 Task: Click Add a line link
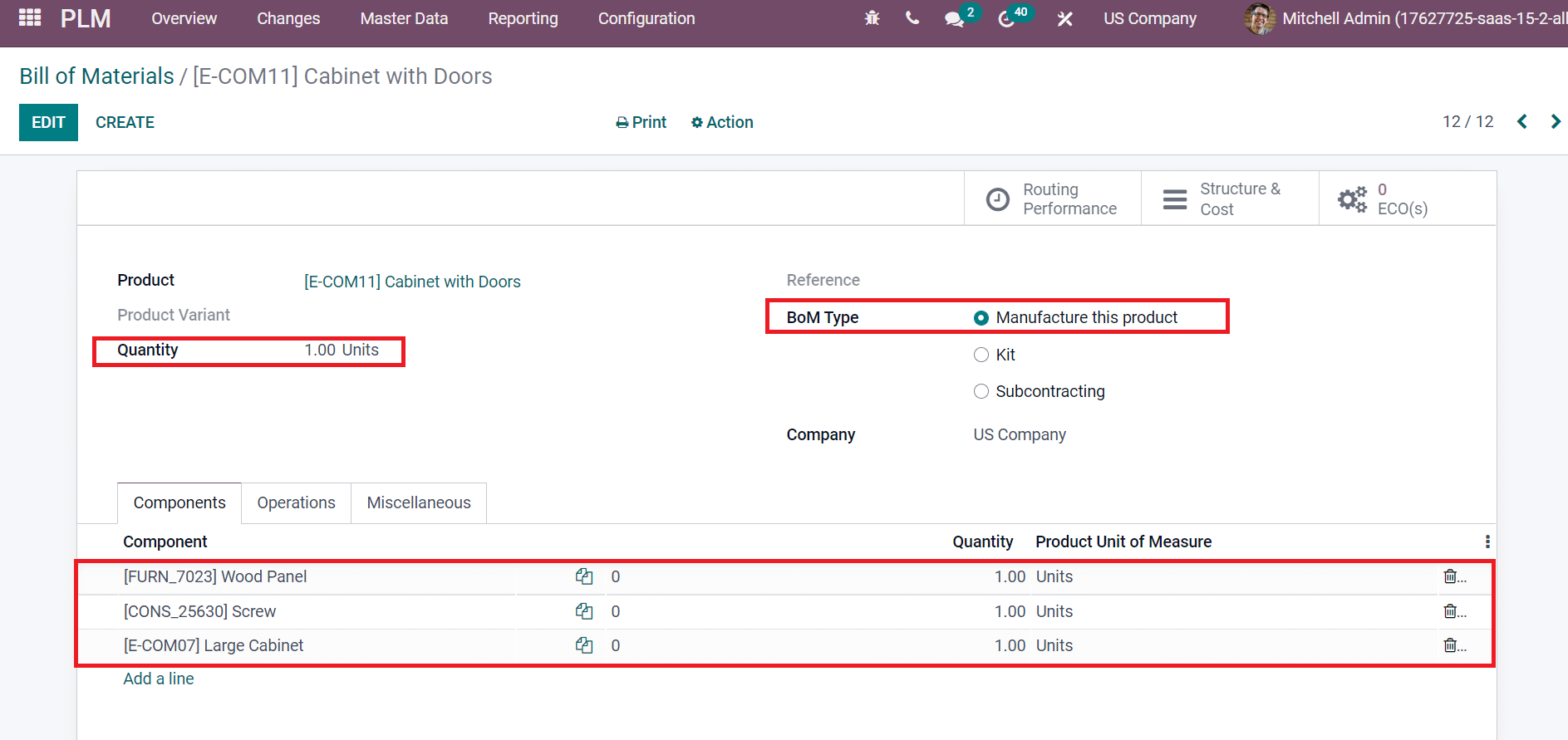pos(159,679)
